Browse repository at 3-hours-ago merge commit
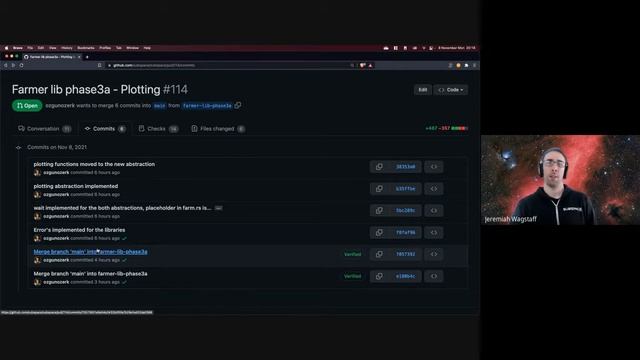The width and height of the screenshot is (640, 360). tap(433, 276)
